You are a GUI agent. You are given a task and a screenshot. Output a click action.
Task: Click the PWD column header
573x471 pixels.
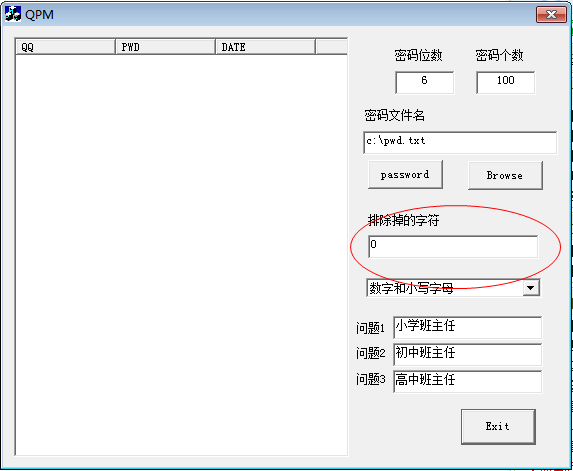166,47
